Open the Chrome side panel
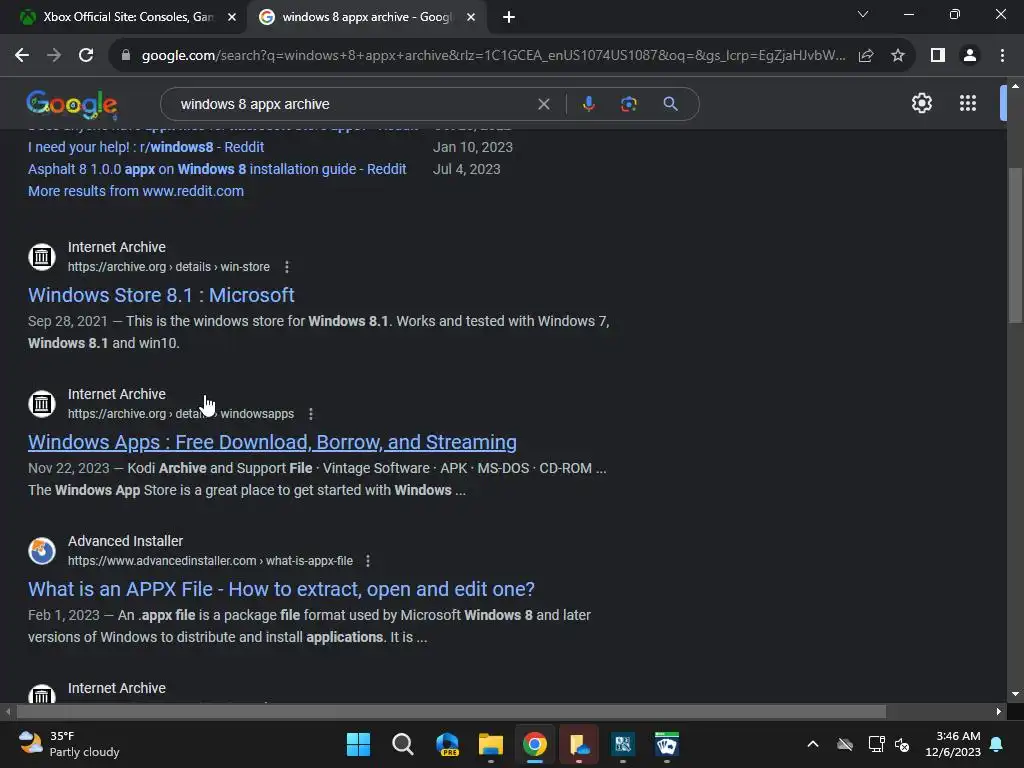This screenshot has width=1024, height=768. pyautogui.click(x=938, y=56)
